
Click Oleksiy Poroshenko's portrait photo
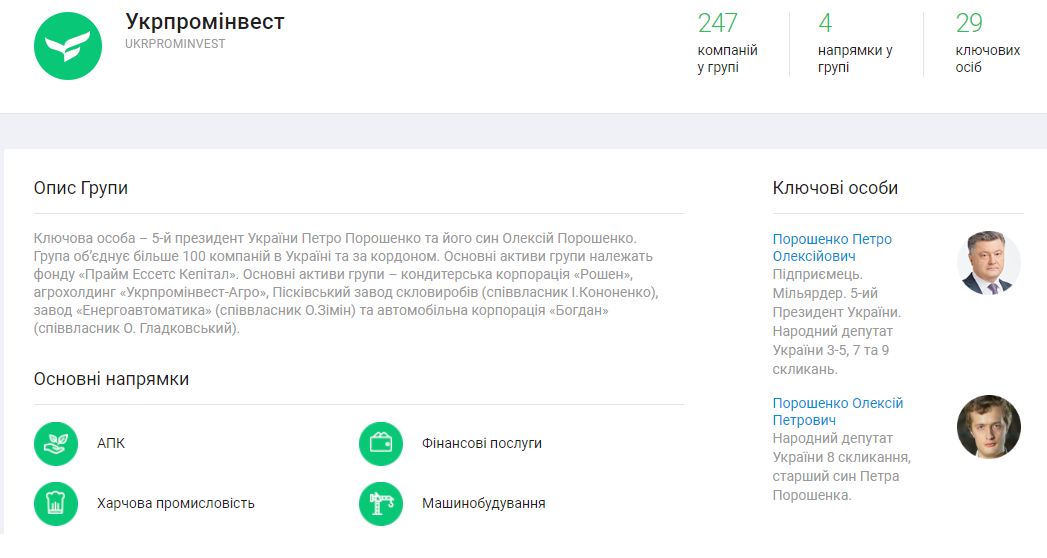[989, 427]
